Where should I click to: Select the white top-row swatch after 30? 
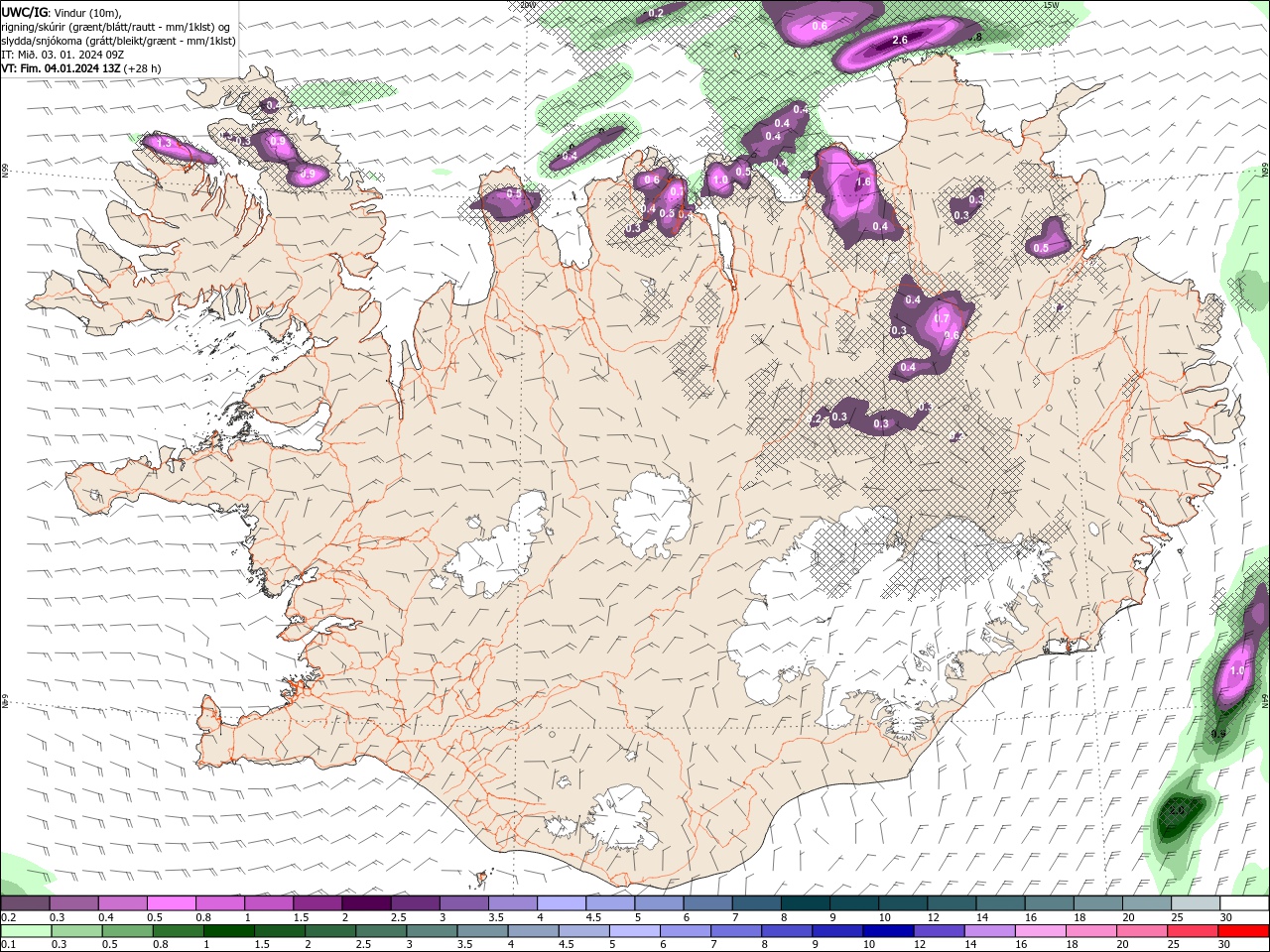pyautogui.click(x=1245, y=903)
